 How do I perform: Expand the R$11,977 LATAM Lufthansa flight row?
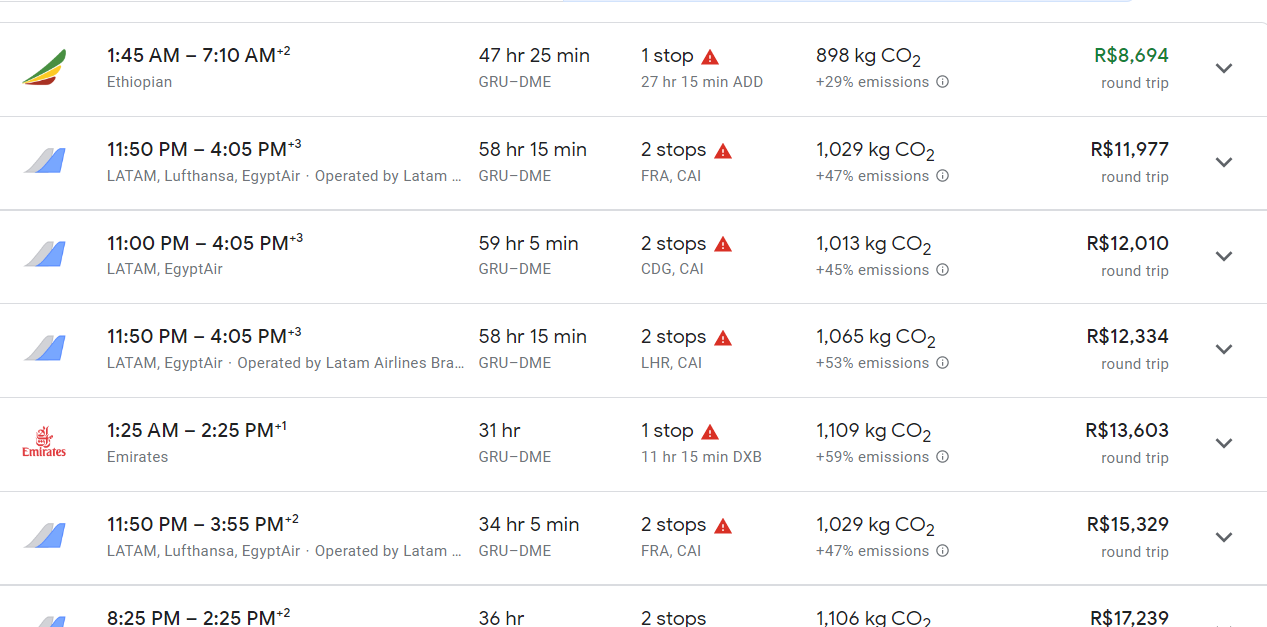point(1224,162)
